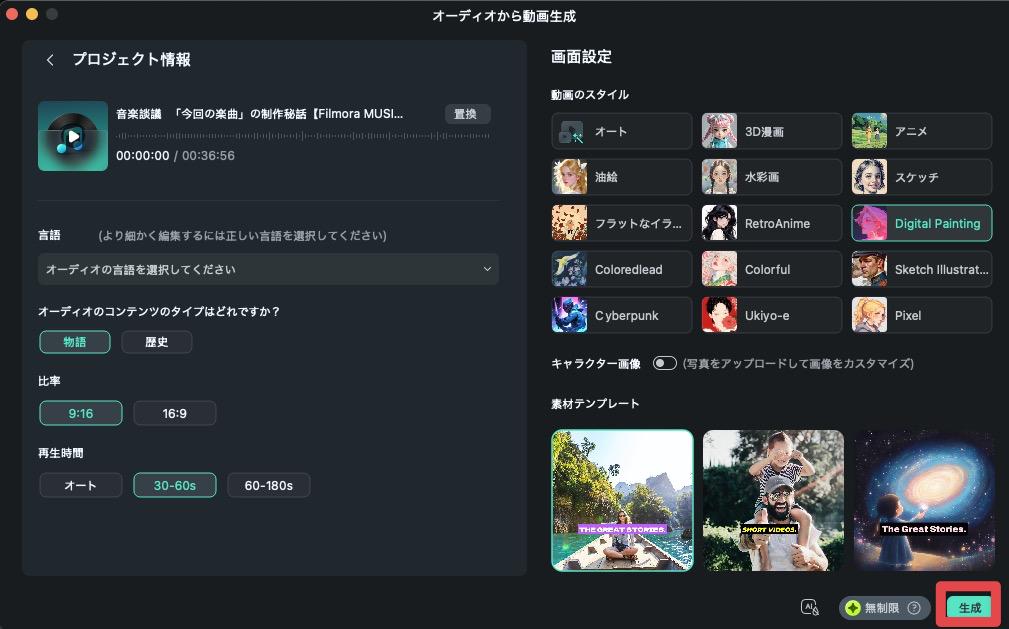Viewport: 1009px width, 629px height.
Task: Select the galaxy Great Stories template
Action: (923, 500)
